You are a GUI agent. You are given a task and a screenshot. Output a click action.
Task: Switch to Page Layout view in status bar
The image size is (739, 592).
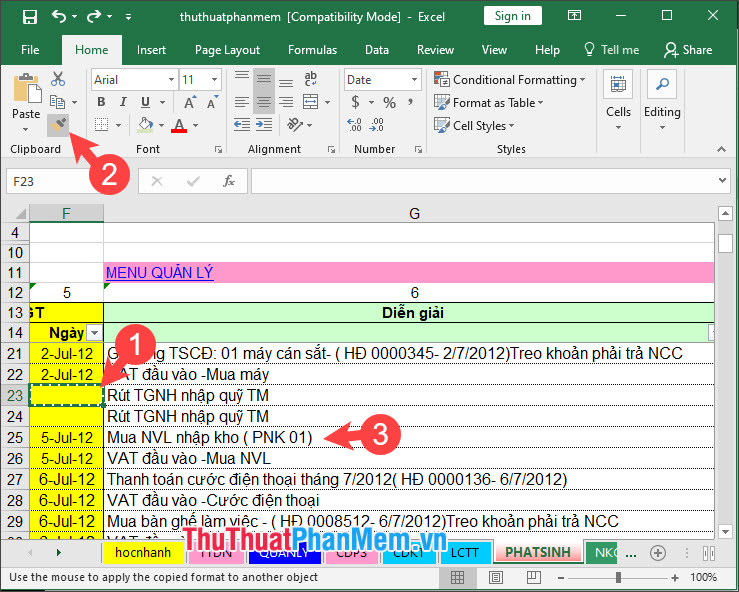pos(495,577)
